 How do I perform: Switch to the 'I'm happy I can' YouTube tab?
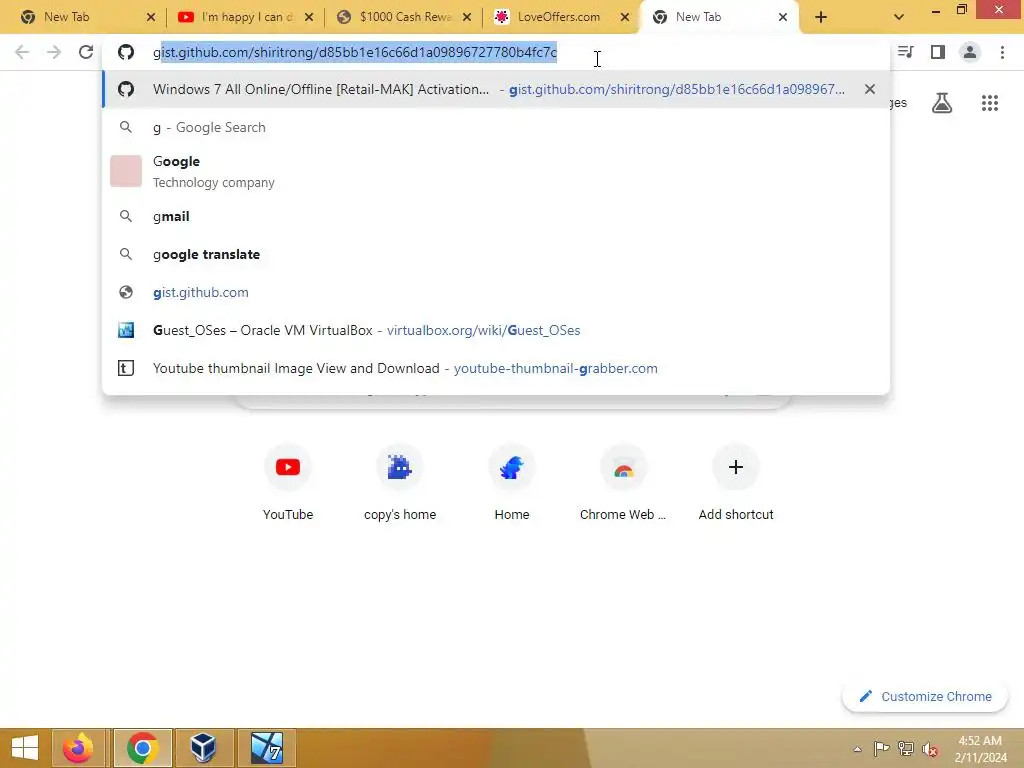coord(246,17)
